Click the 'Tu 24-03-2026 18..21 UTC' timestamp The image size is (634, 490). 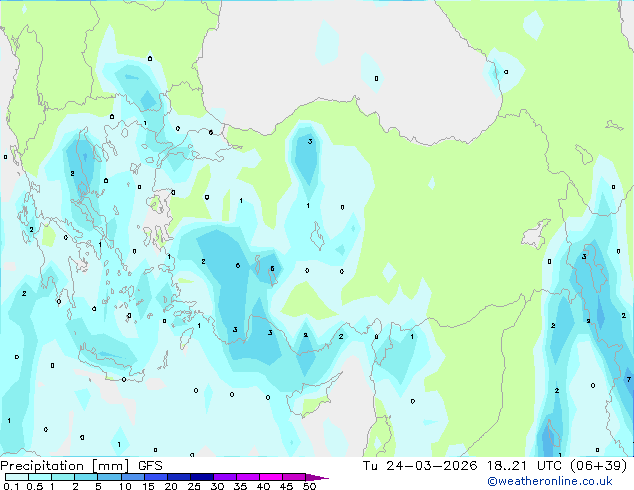(x=462, y=466)
